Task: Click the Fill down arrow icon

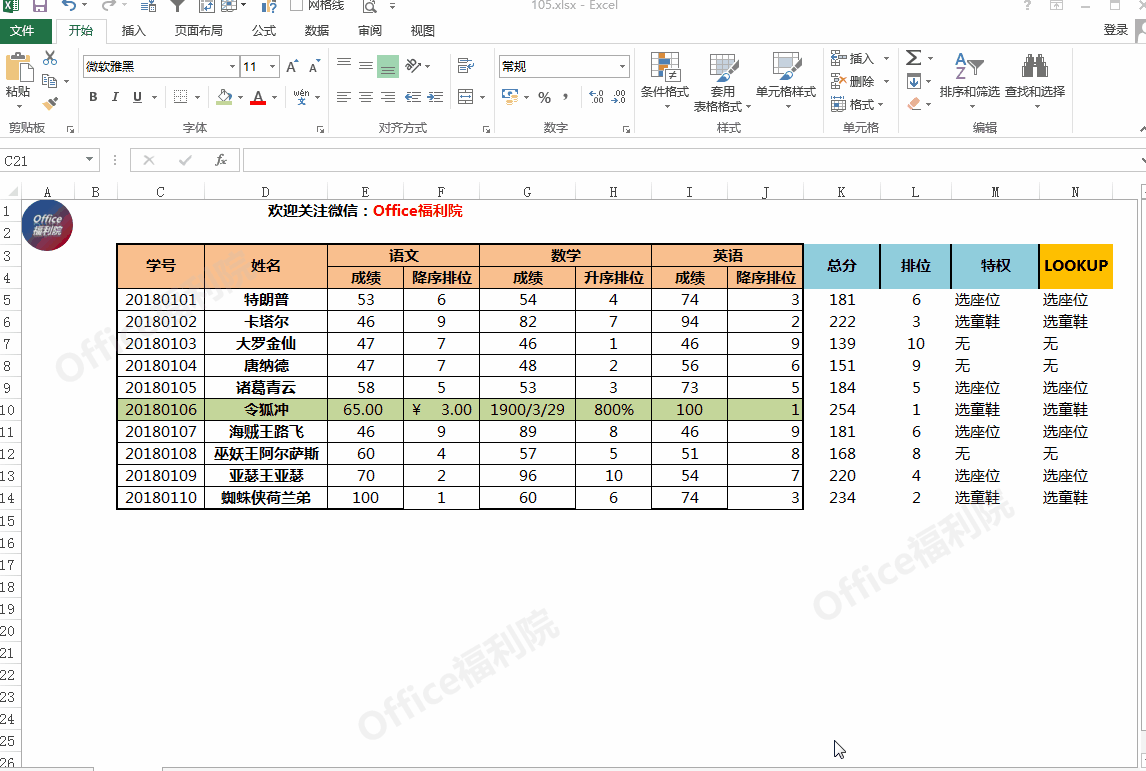Action: pos(914,81)
